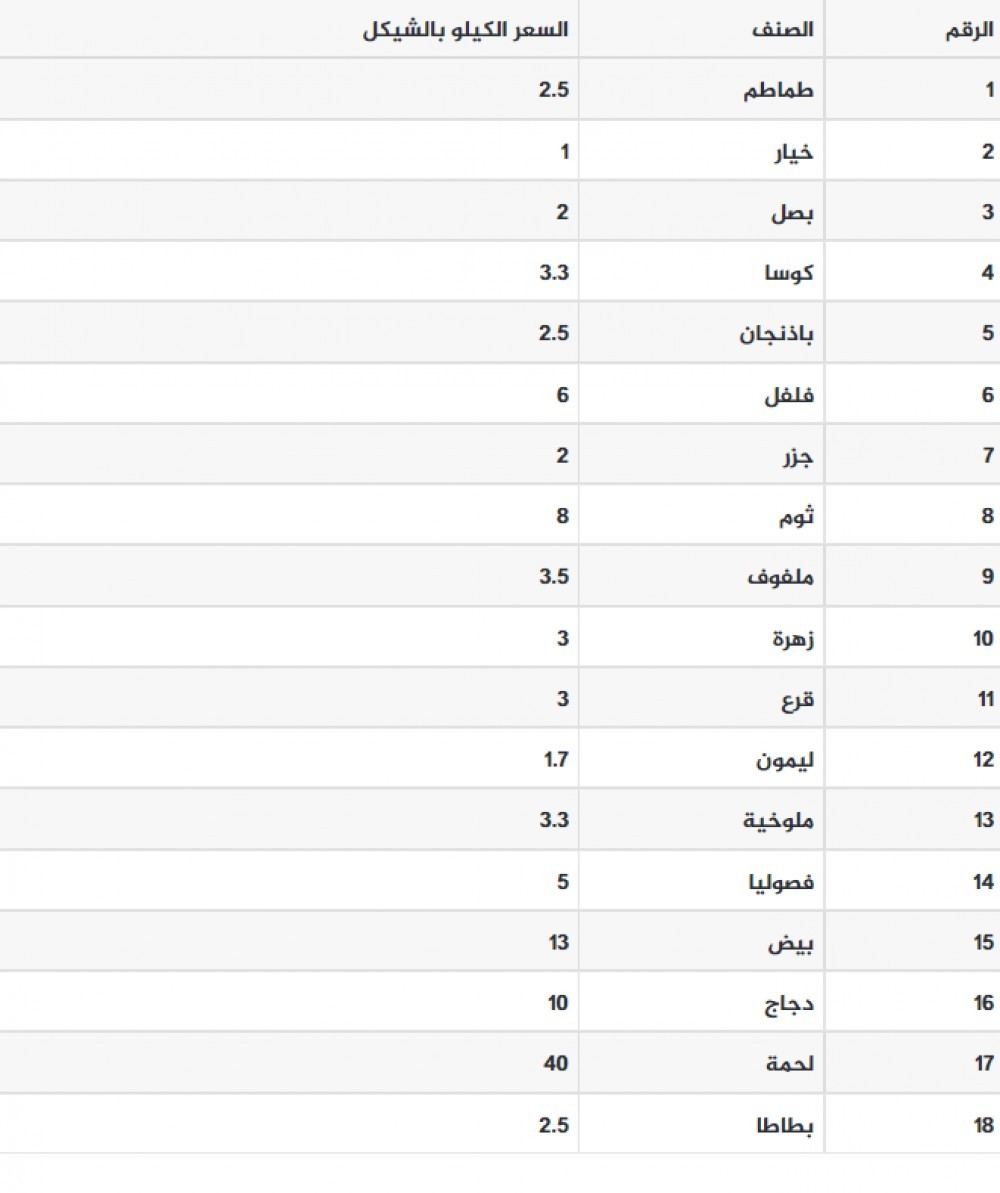This screenshot has height=1193, width=1000.
Task: Select the ملوخية product cell
Action: pyautogui.click(x=779, y=820)
